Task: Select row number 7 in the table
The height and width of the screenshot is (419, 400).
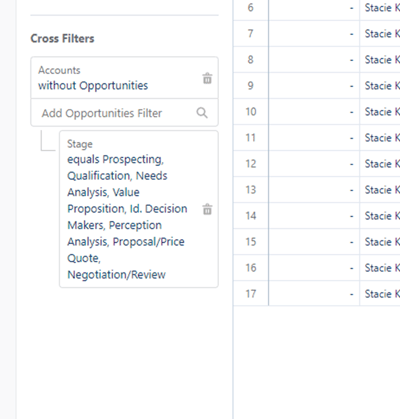Action: click(x=251, y=34)
